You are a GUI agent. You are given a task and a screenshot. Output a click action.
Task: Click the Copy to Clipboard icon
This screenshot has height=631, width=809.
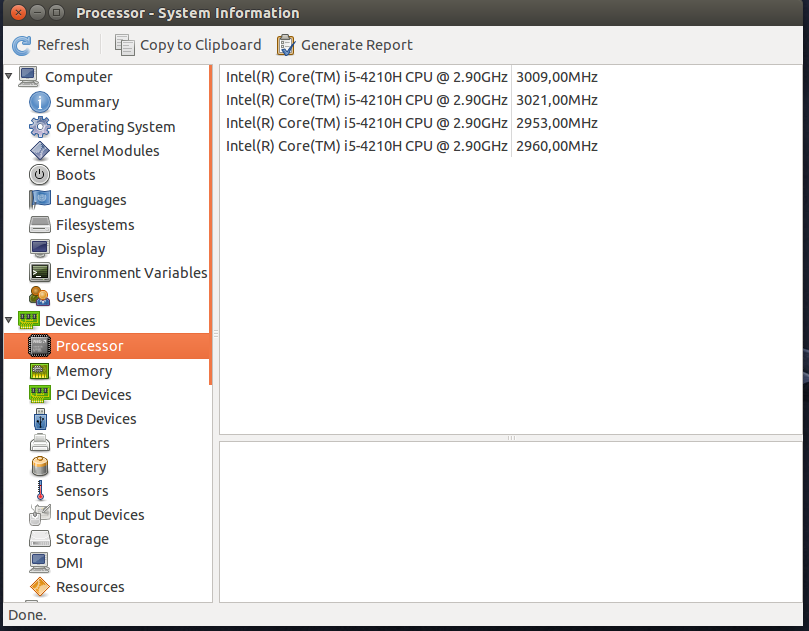[x=124, y=45]
